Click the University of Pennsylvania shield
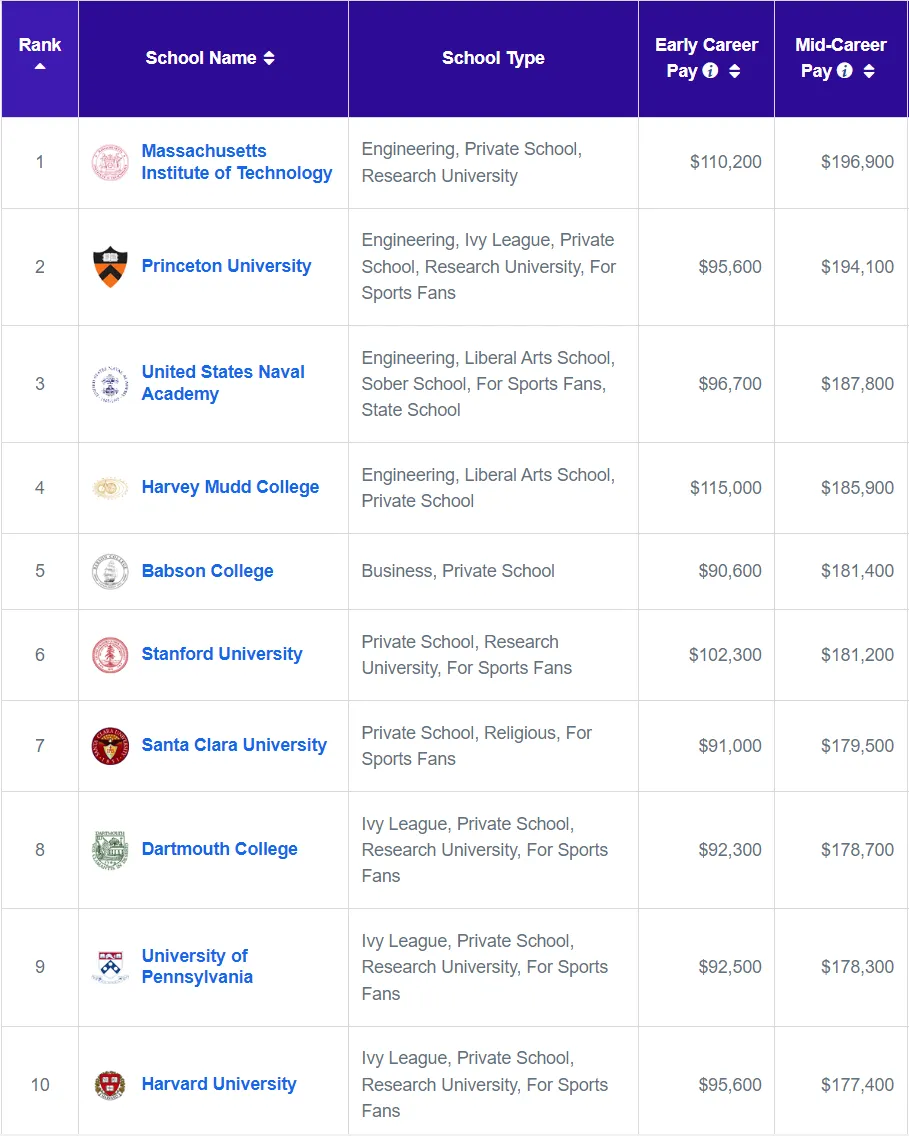 (110, 966)
